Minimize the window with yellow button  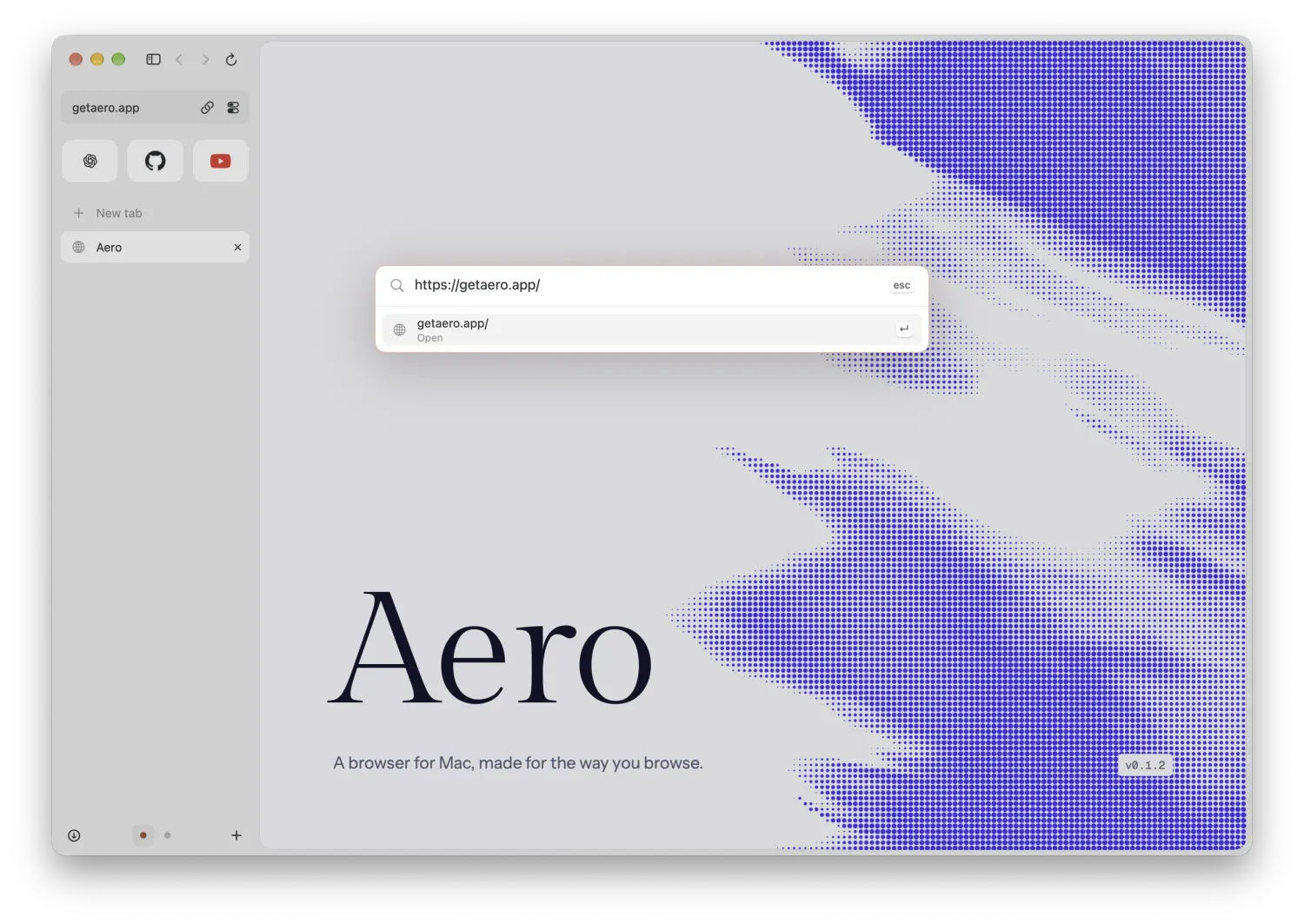[97, 59]
